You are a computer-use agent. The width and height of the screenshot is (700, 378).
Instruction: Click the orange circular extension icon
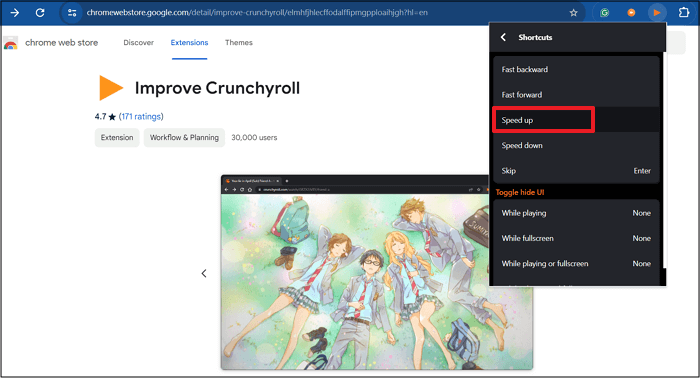[x=631, y=13]
